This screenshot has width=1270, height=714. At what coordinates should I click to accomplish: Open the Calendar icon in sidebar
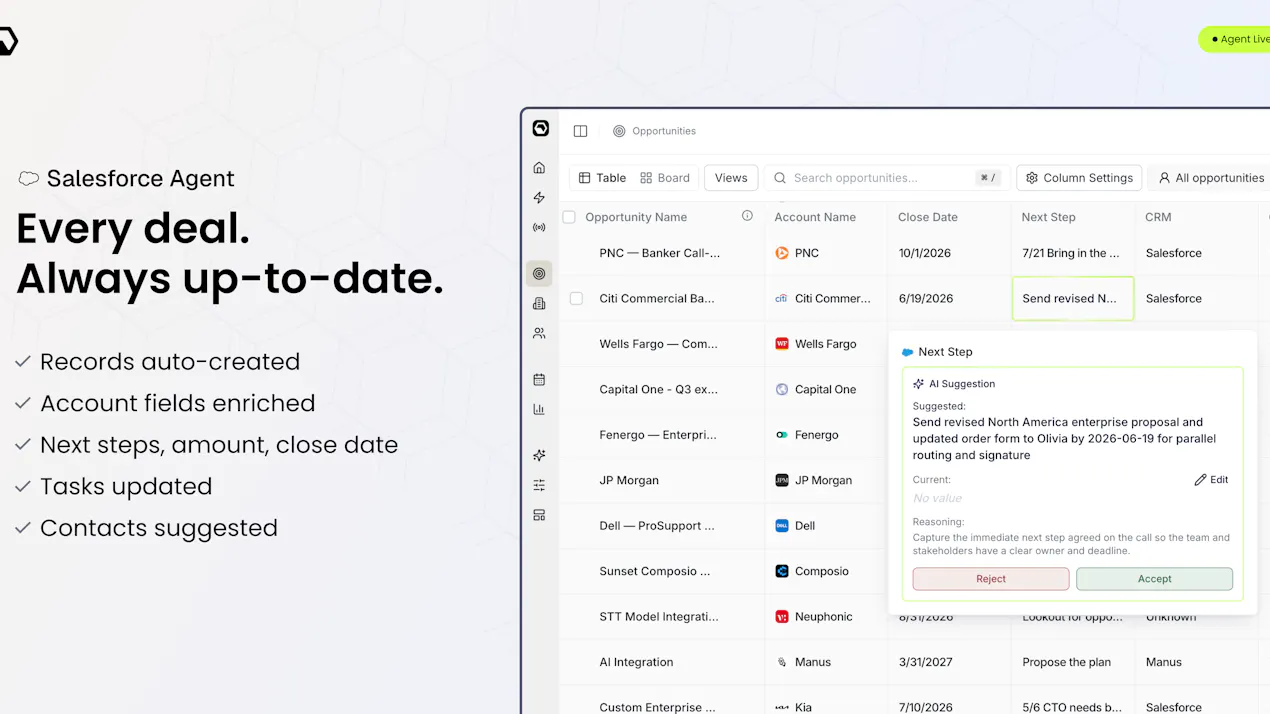pyautogui.click(x=539, y=379)
